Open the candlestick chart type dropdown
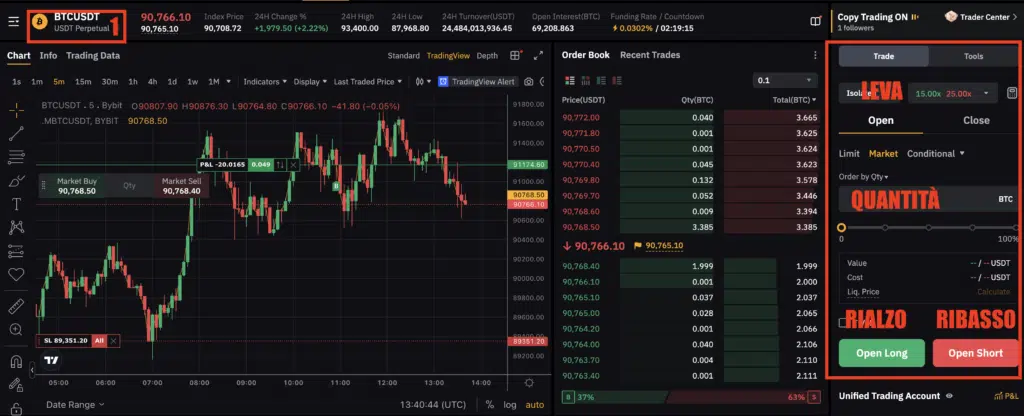 click(423, 82)
